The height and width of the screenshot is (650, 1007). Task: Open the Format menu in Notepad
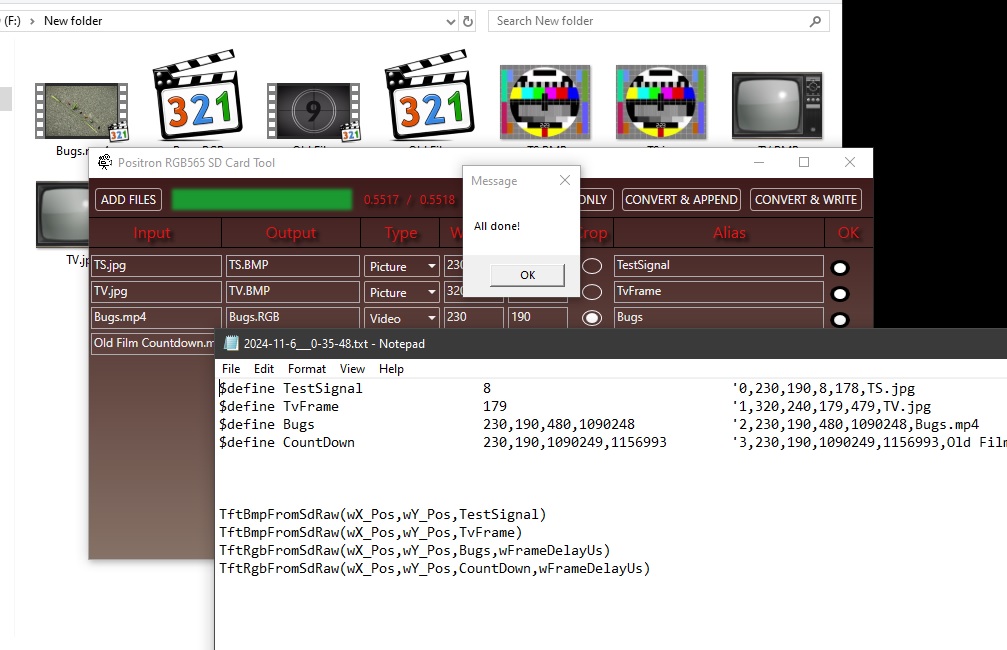(306, 368)
